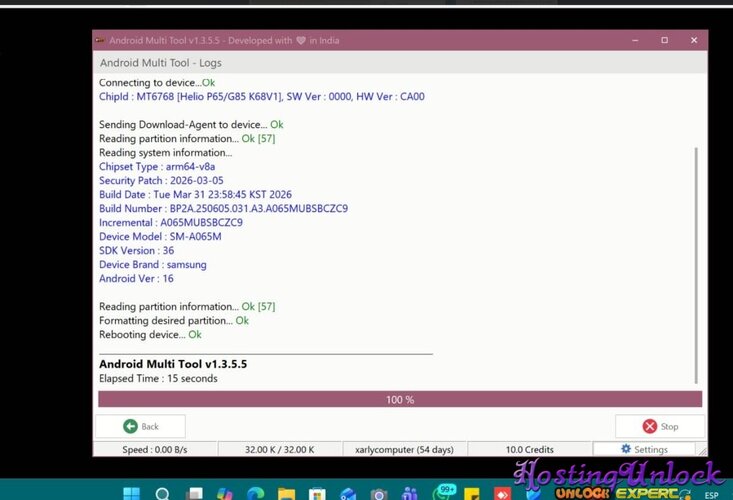733x500 pixels.
Task: Launch Copilot from the taskbar
Action: [x=224, y=493]
